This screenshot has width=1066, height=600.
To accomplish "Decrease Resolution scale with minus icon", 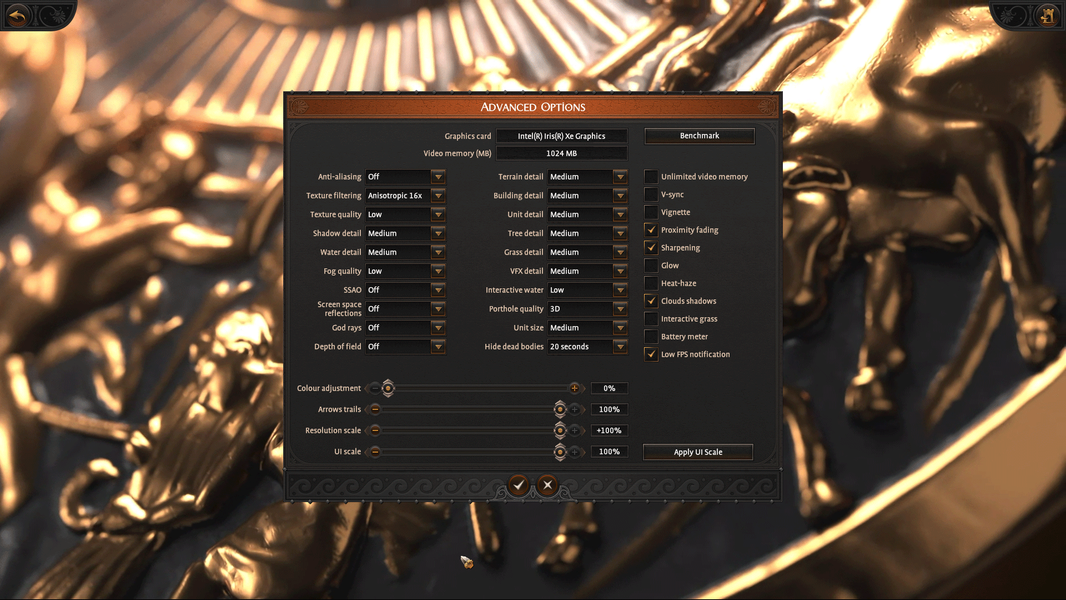I will tap(375, 430).
